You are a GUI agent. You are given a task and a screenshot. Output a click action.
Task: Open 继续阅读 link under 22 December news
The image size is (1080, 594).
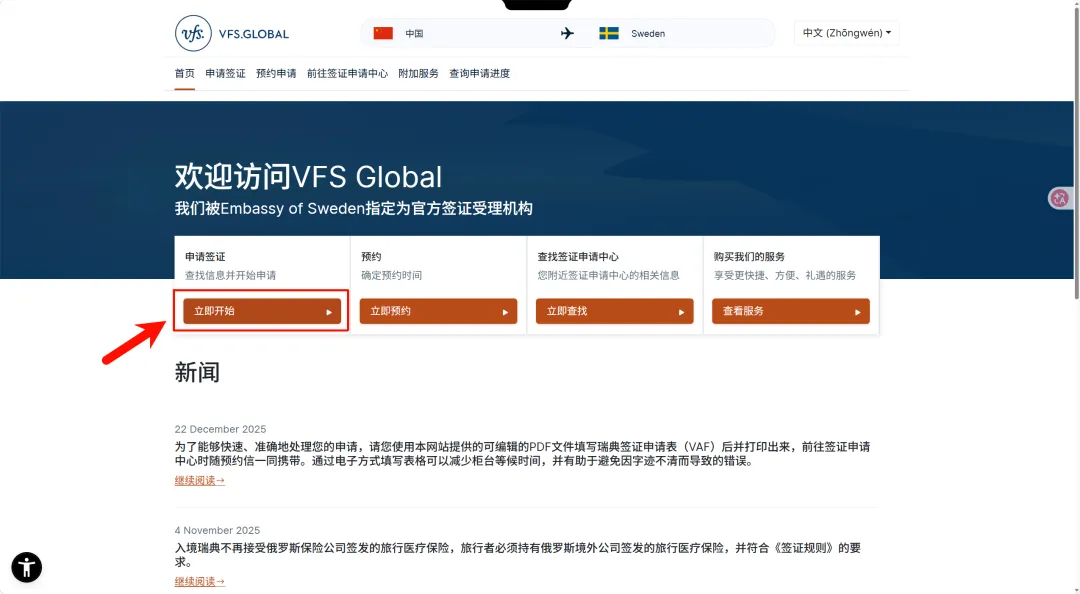[x=200, y=480]
